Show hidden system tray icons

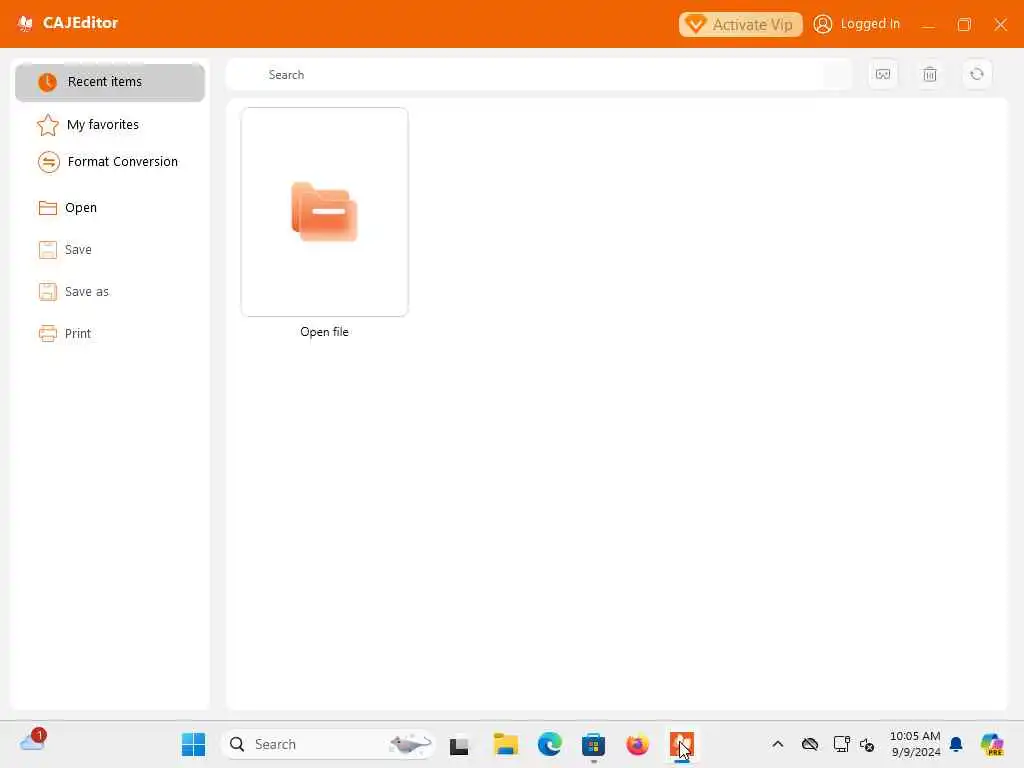(x=778, y=744)
